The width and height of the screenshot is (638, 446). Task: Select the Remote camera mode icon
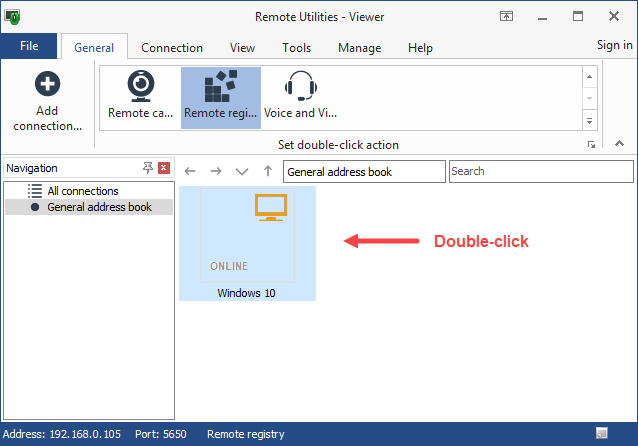[140, 97]
